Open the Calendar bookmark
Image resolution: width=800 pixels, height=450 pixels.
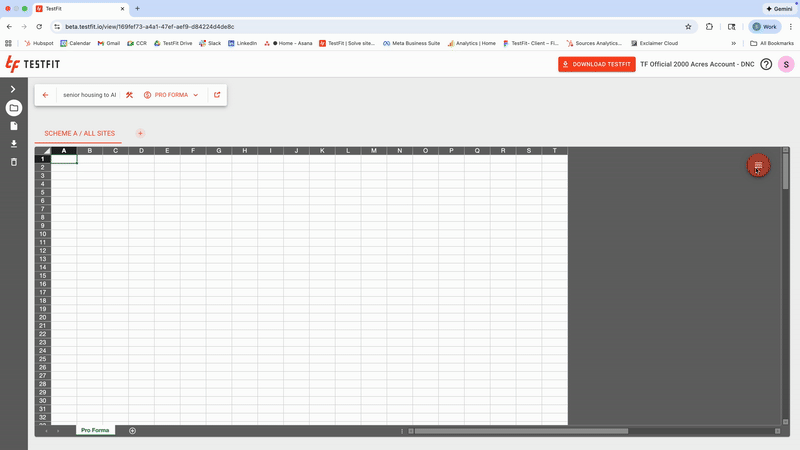click(76, 43)
